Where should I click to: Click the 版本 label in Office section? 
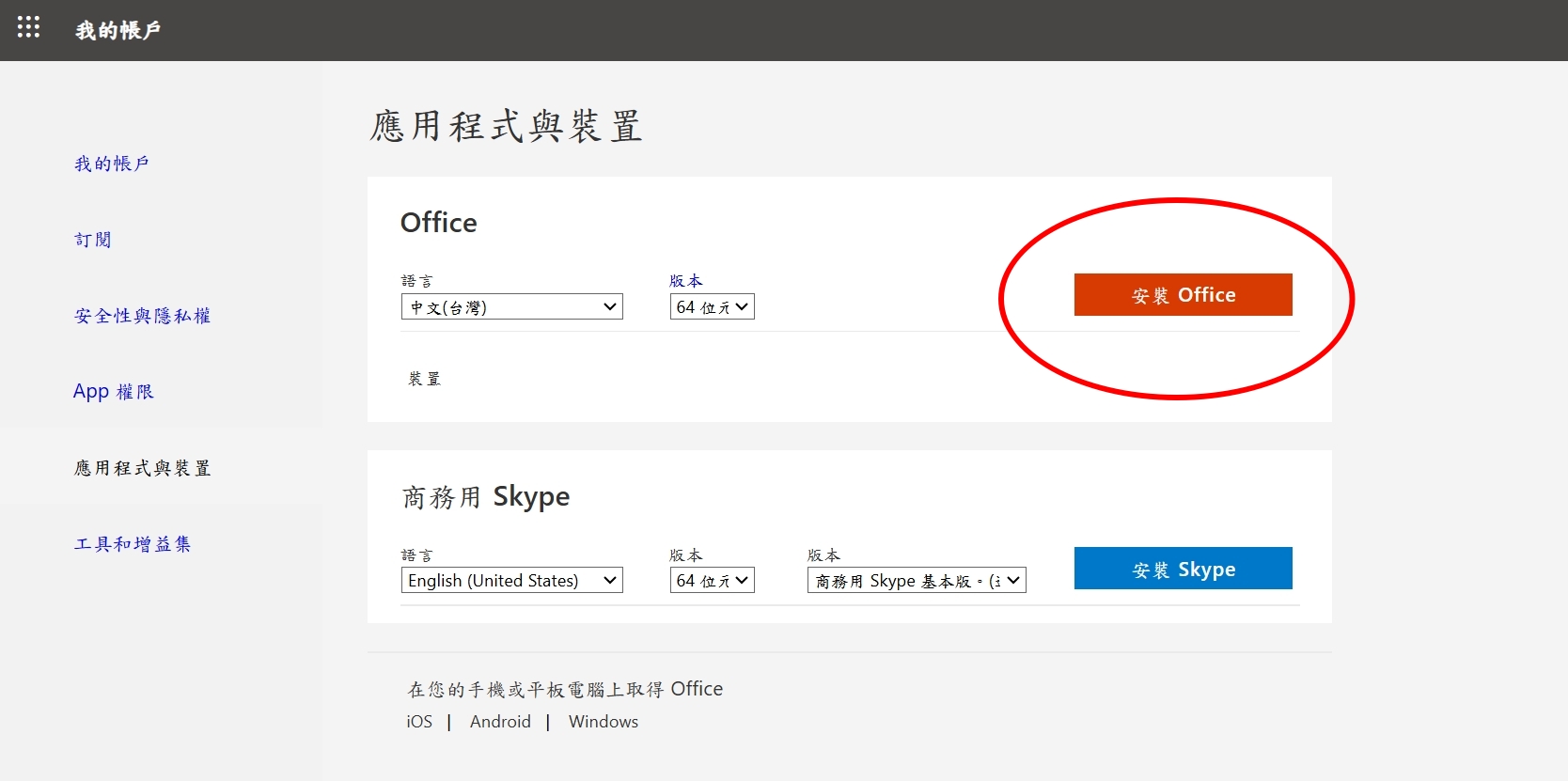686,281
